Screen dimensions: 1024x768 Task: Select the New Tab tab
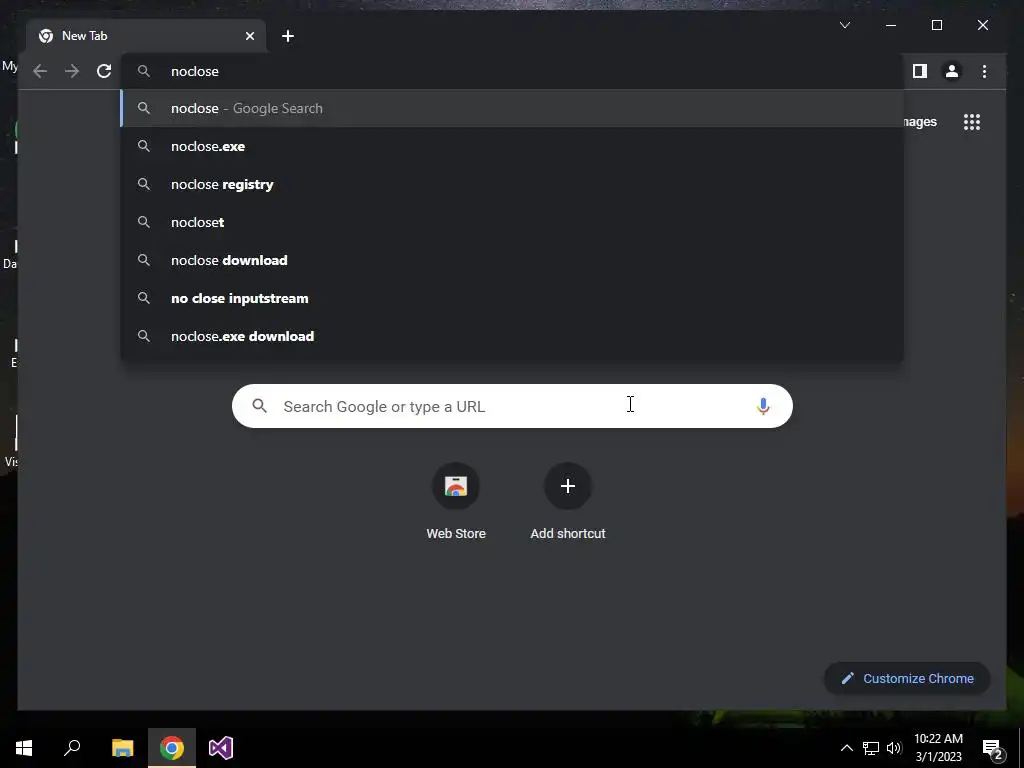(x=147, y=36)
